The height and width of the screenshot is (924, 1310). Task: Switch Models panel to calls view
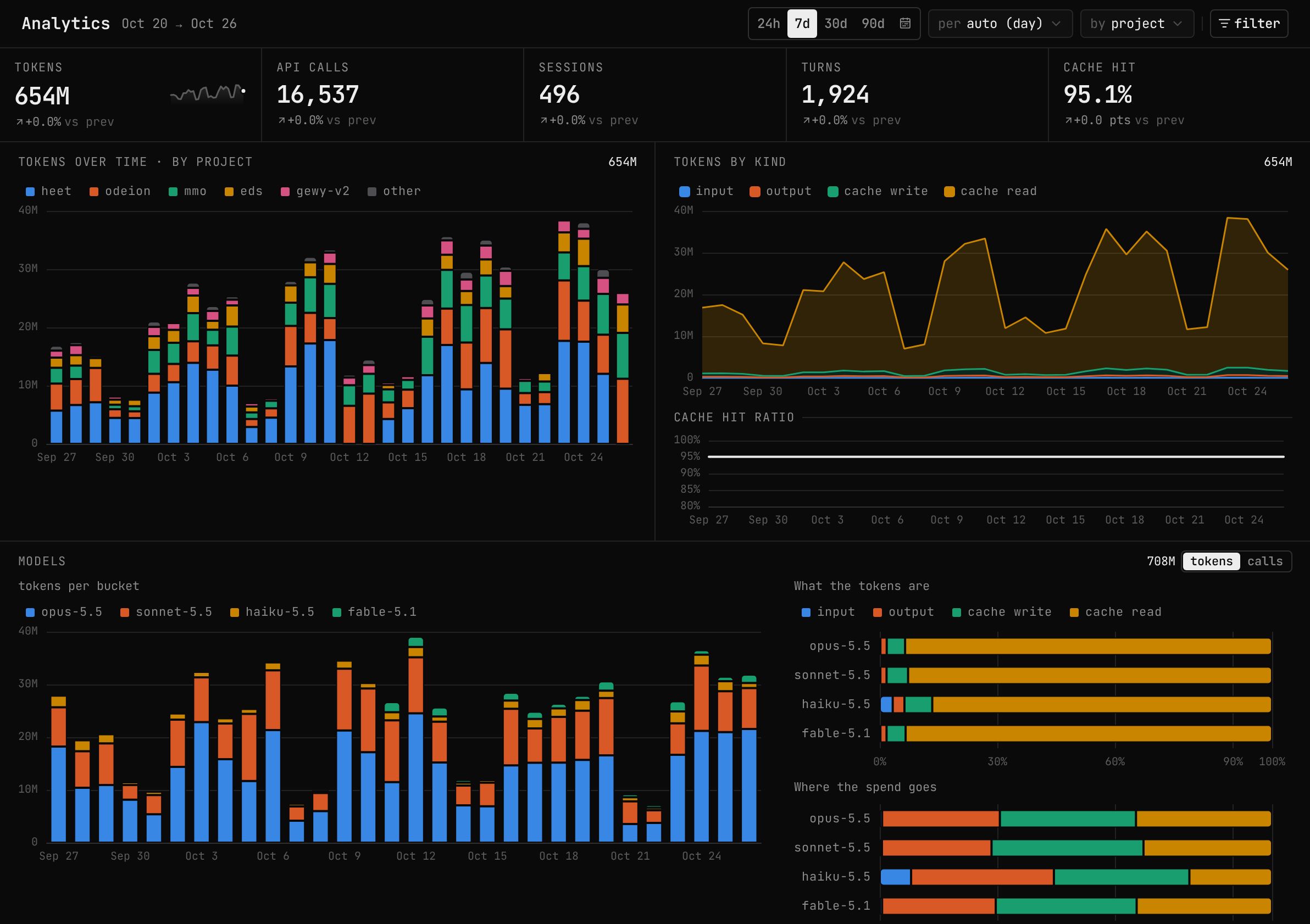coord(1264,561)
